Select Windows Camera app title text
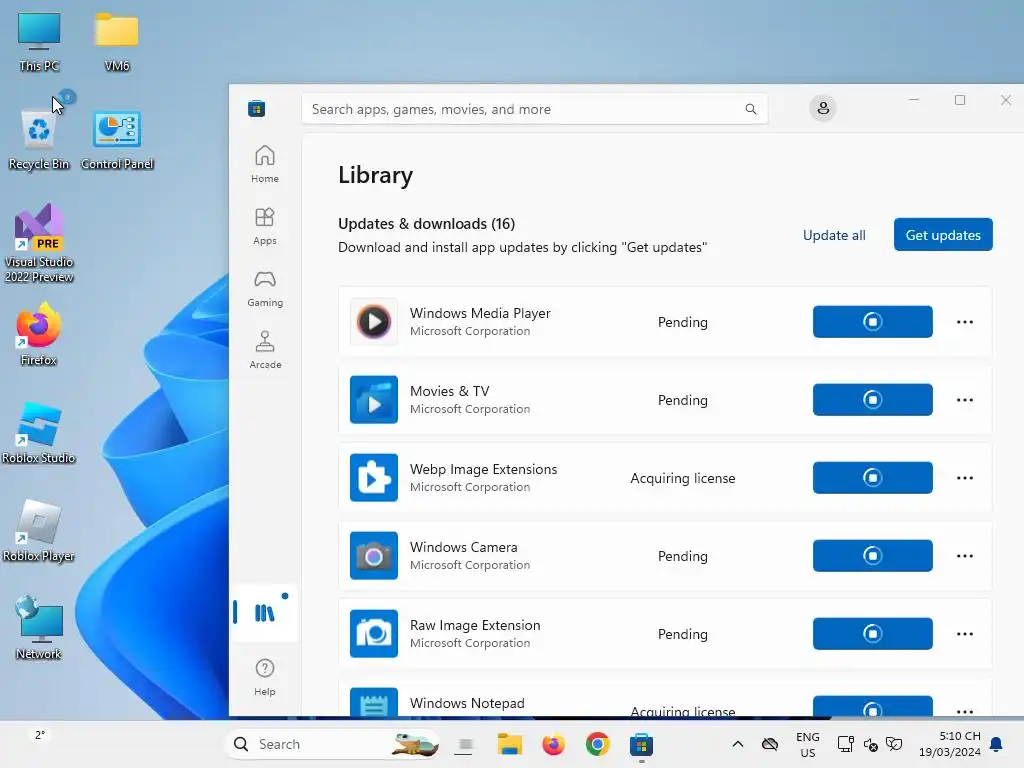 click(464, 547)
